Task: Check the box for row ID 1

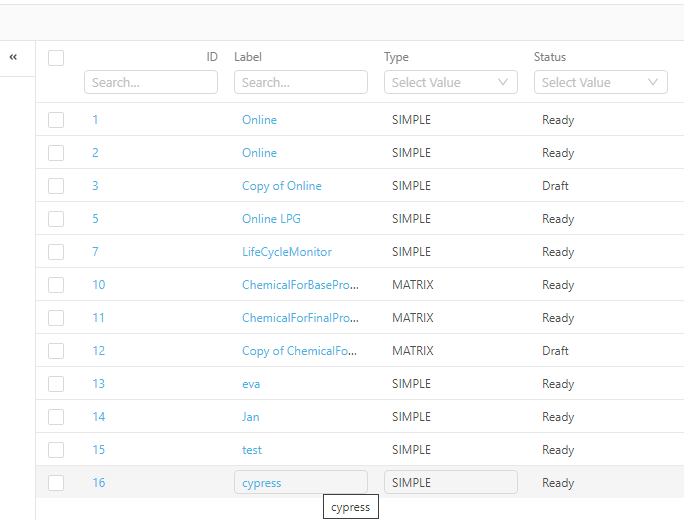Action: point(56,120)
